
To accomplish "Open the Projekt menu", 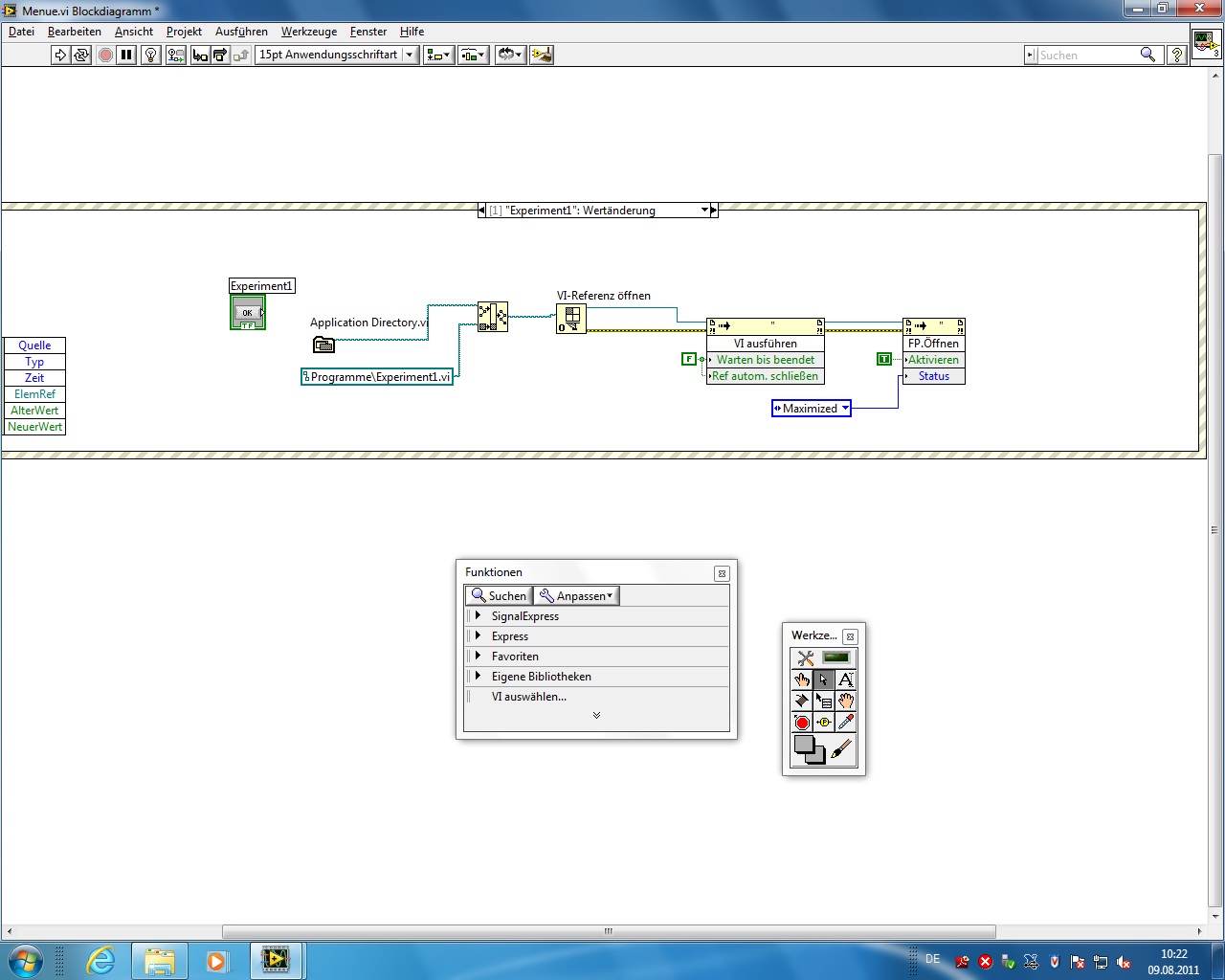I will click(184, 32).
